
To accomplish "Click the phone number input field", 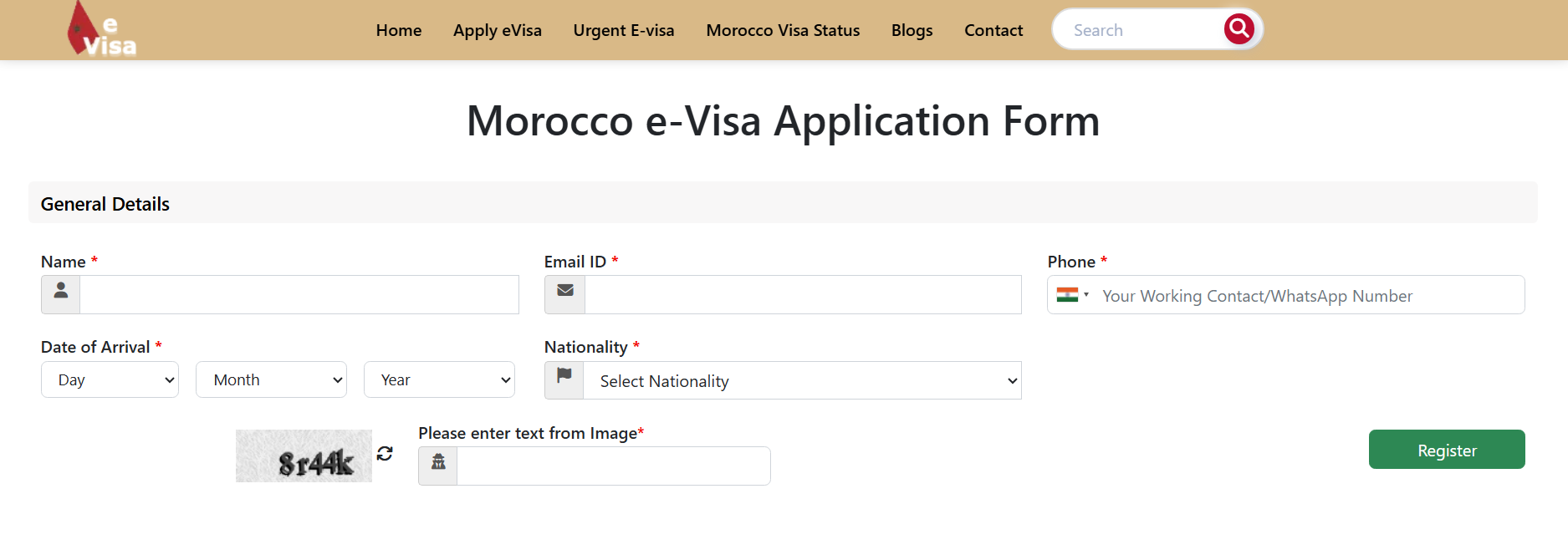I will [1309, 296].
